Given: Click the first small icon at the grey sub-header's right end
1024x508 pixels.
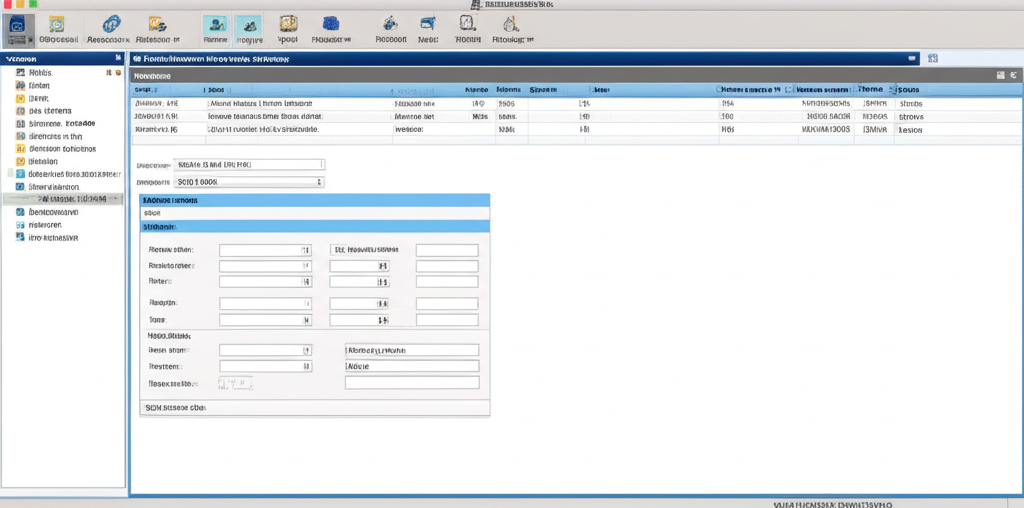Looking at the screenshot, I should point(1000,75).
